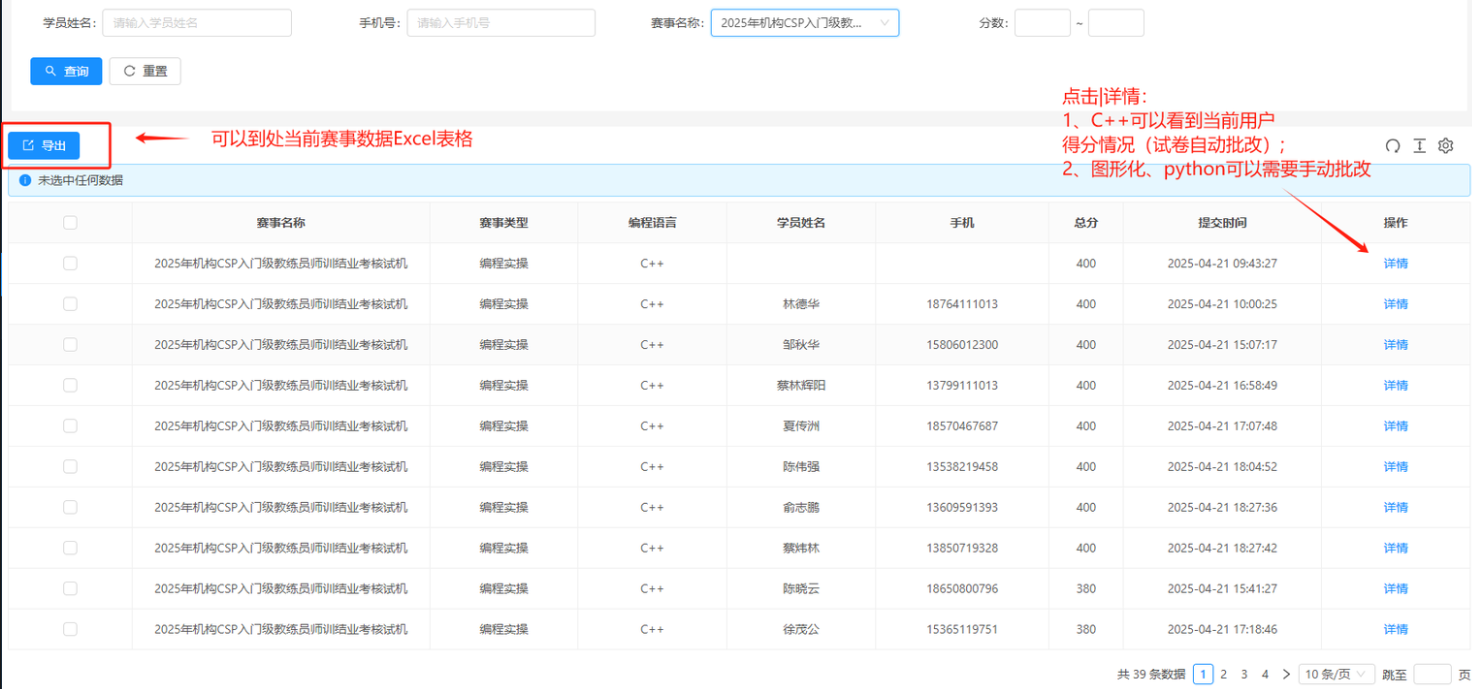Open 详情 link for 陈晓云
1472x689 pixels.
[x=1395, y=589]
